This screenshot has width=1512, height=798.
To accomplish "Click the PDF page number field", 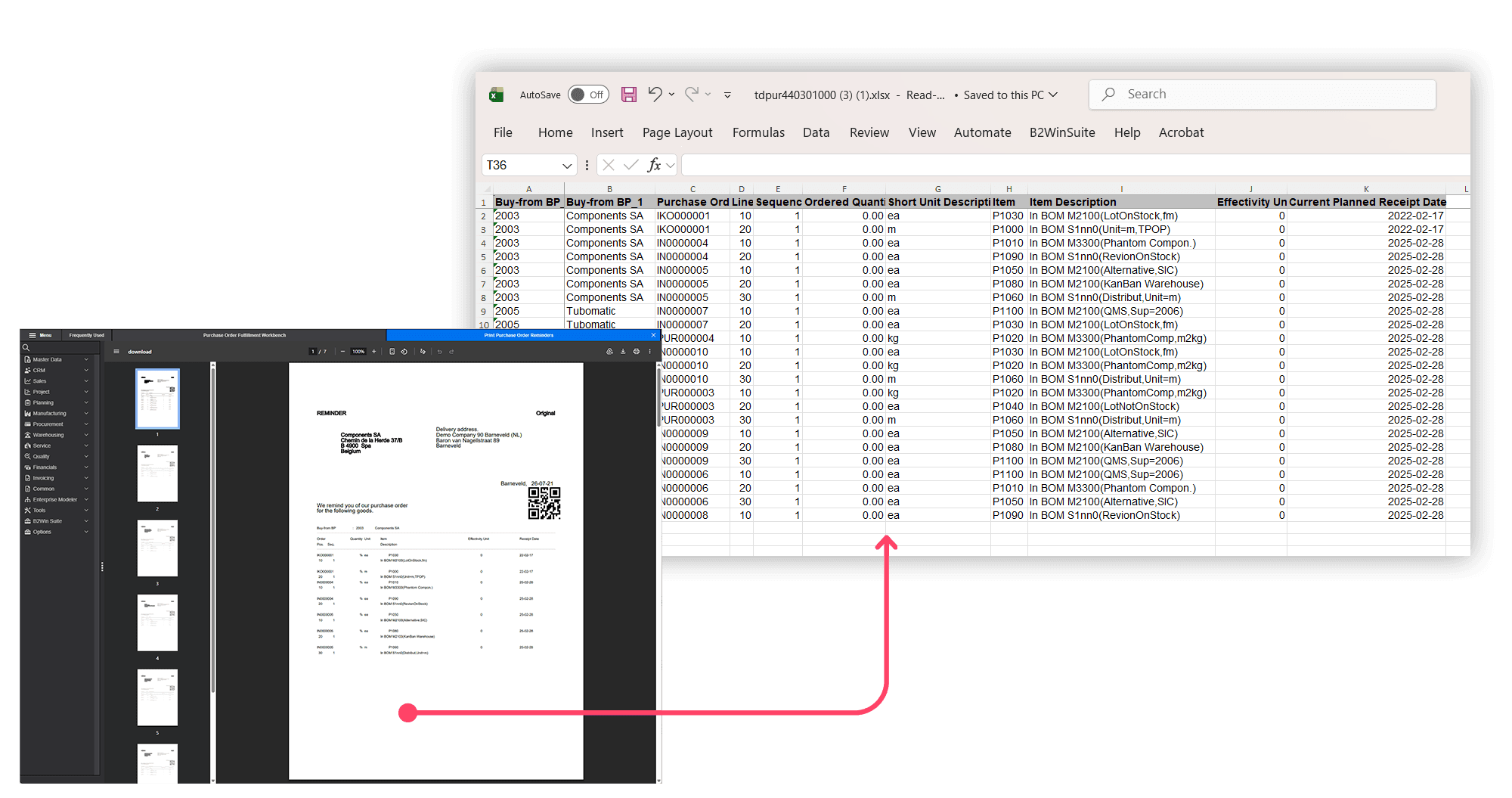I will [x=313, y=352].
